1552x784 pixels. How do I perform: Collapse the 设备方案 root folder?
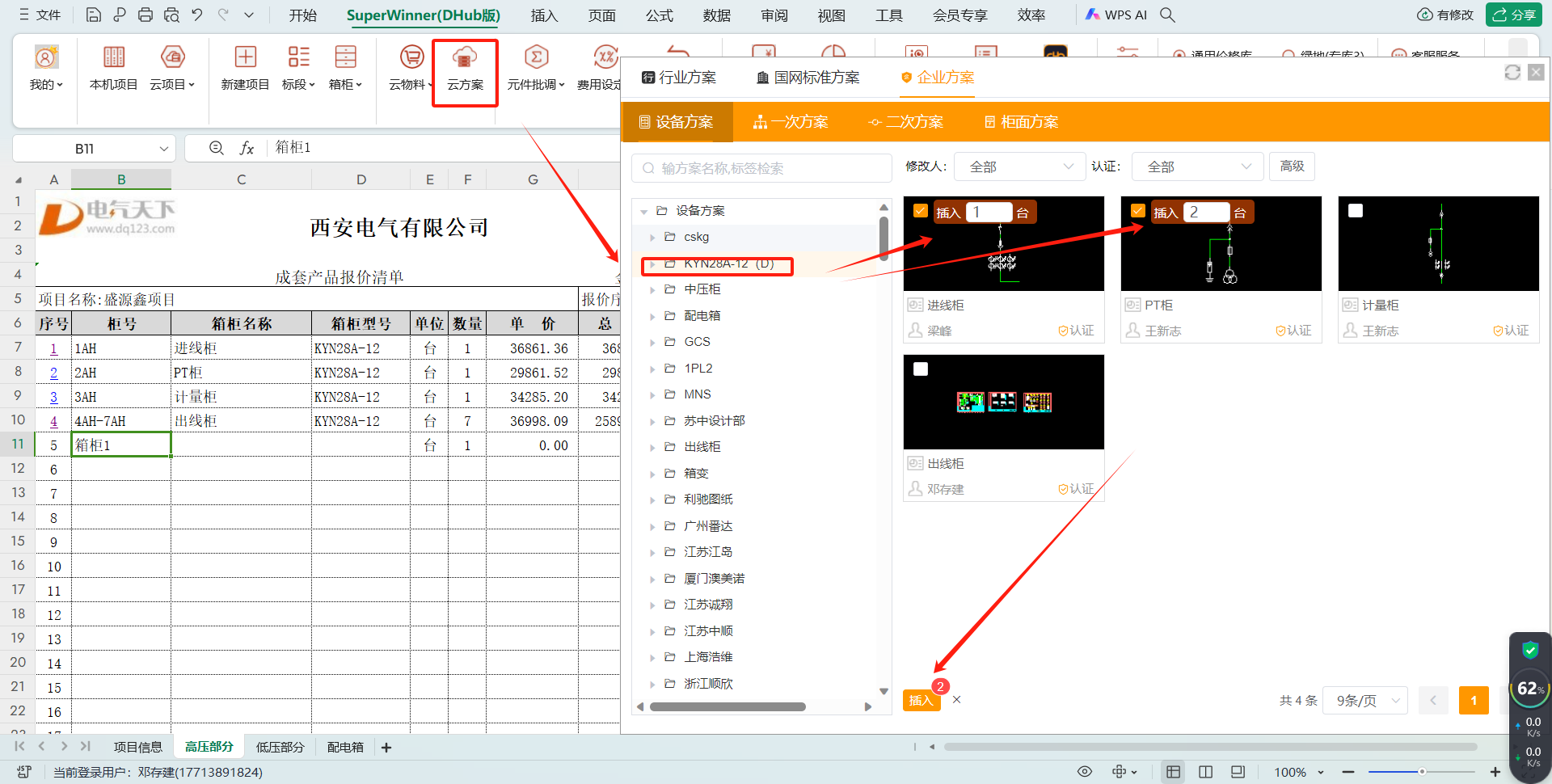pos(644,211)
